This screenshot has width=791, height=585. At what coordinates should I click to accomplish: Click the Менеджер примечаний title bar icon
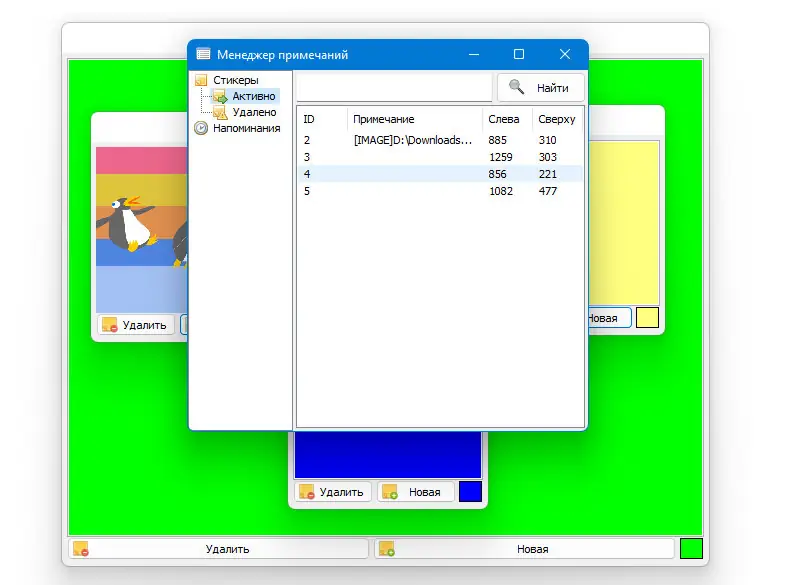pos(203,54)
